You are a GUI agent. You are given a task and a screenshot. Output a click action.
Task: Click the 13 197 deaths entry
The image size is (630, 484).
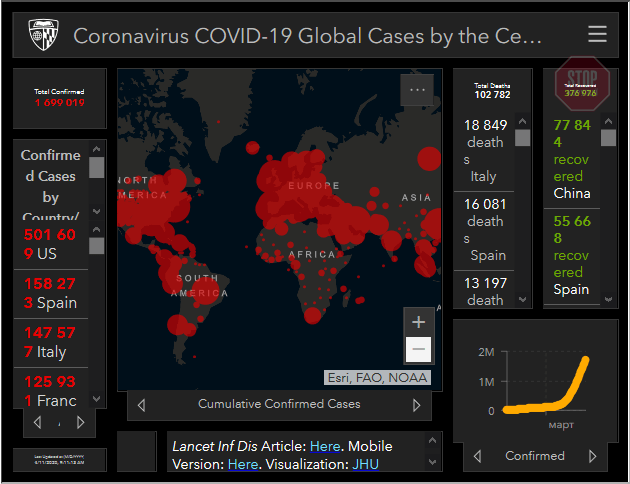pyautogui.click(x=484, y=291)
